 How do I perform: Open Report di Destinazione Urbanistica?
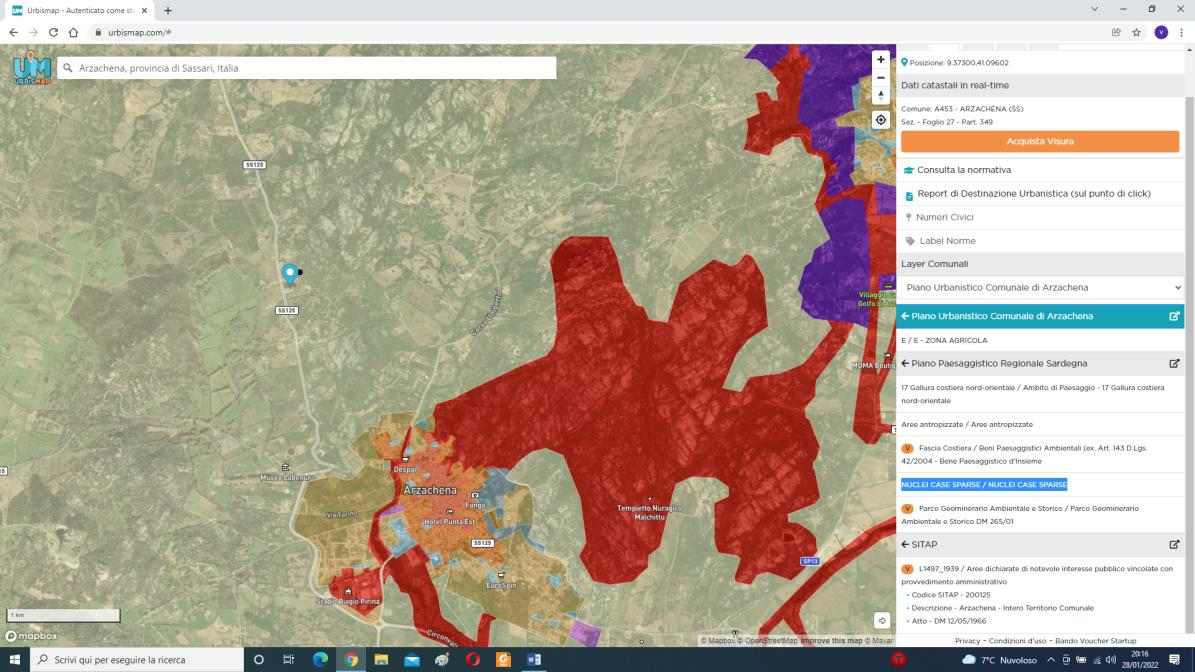pyautogui.click(x=1033, y=194)
